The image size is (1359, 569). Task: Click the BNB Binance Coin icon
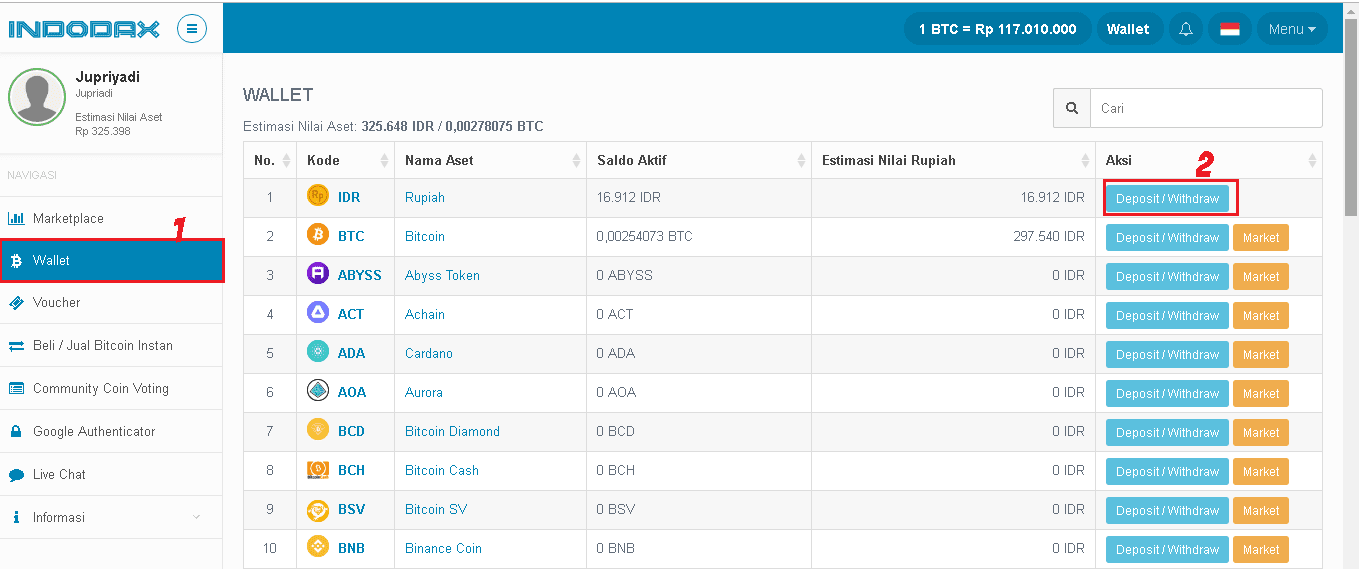318,547
